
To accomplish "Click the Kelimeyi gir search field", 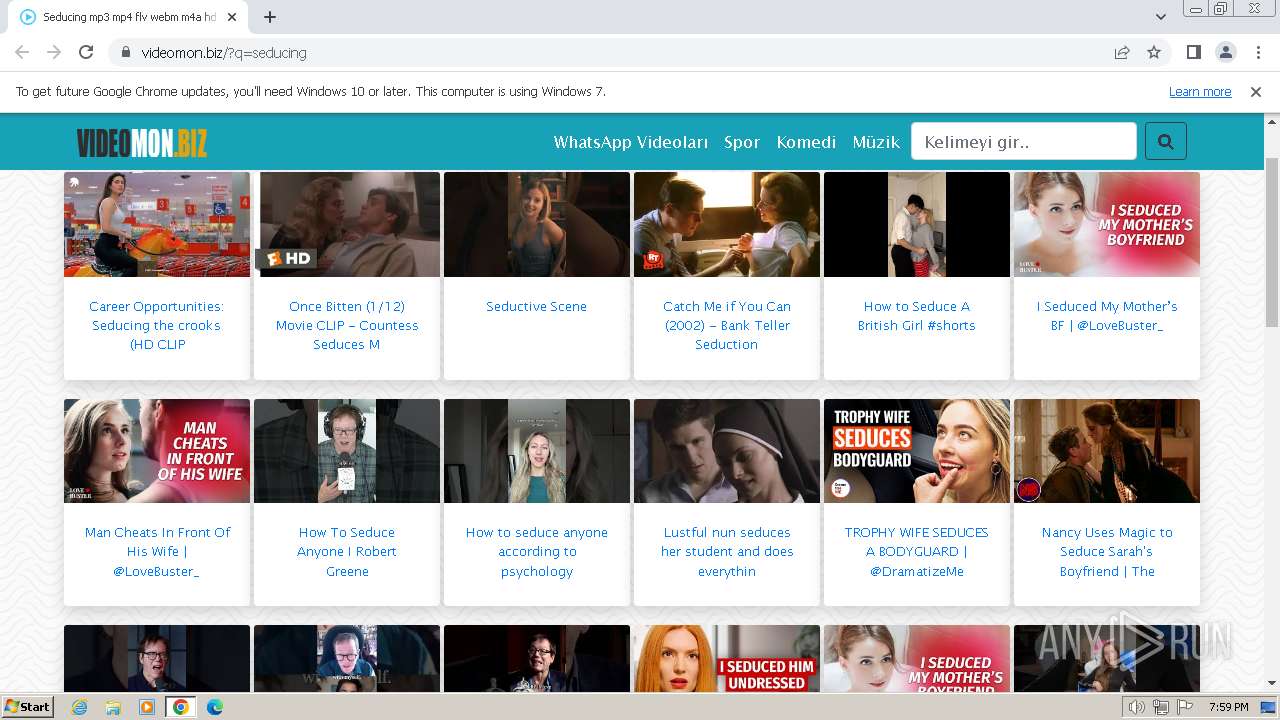I will (1023, 141).
